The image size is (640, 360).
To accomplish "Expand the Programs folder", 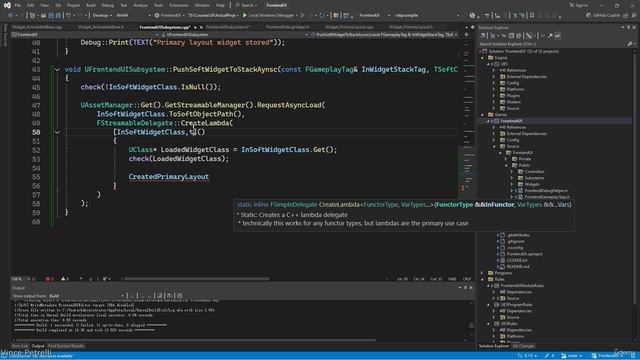I will (482, 273).
